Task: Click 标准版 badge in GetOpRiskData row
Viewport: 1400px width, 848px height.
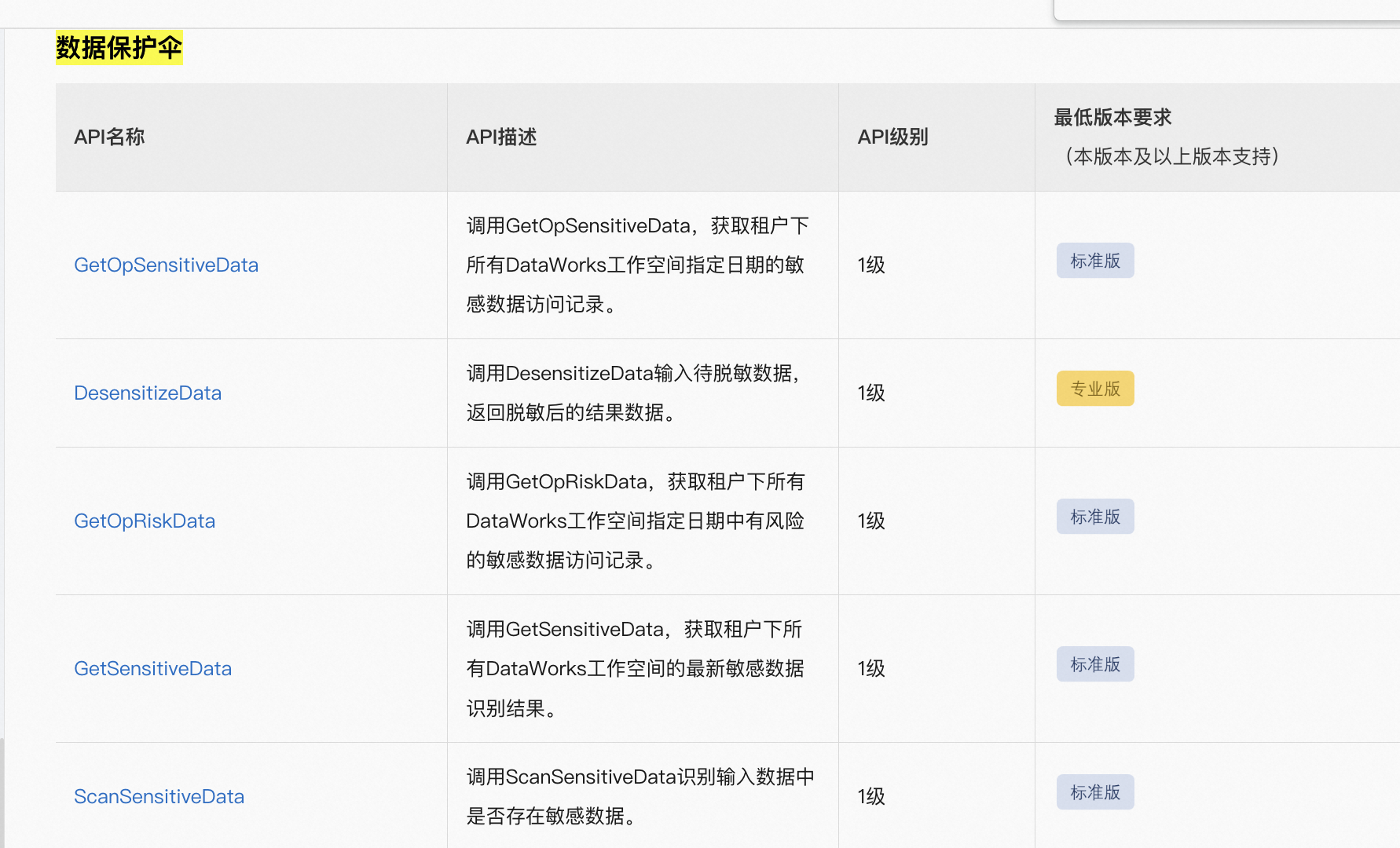Action: coord(1094,517)
